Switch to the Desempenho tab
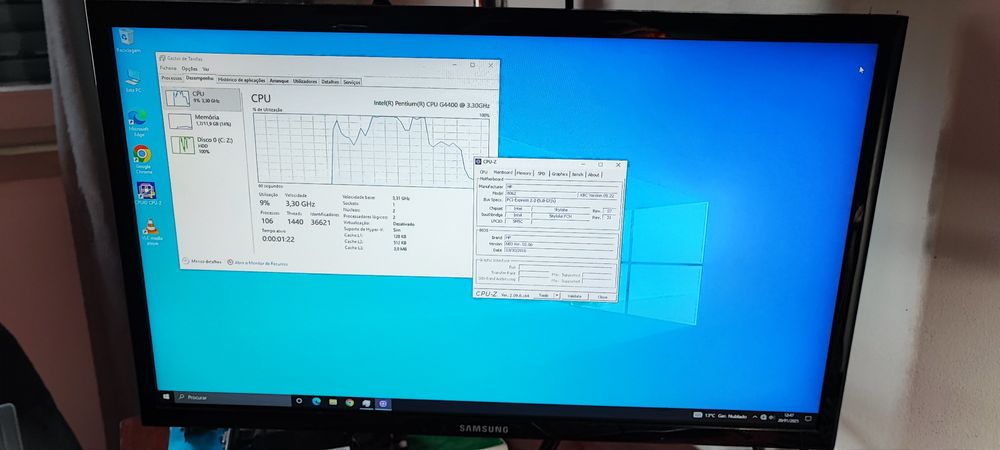 (200, 78)
